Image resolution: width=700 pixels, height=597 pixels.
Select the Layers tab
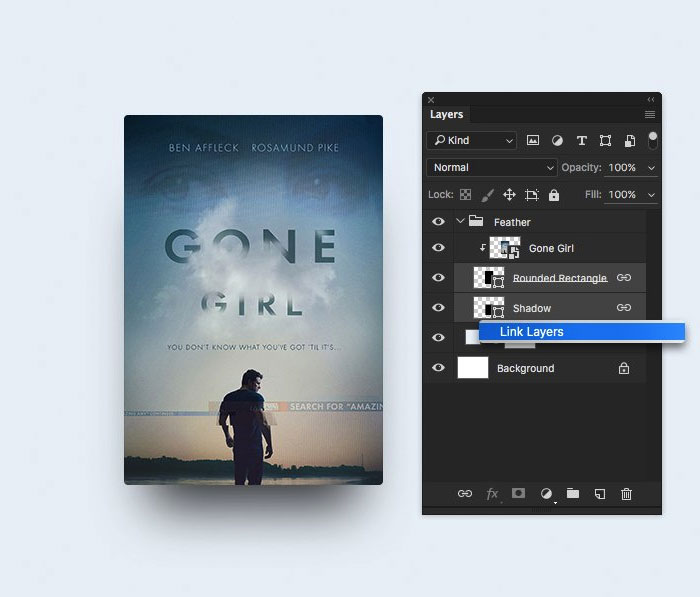coord(446,114)
